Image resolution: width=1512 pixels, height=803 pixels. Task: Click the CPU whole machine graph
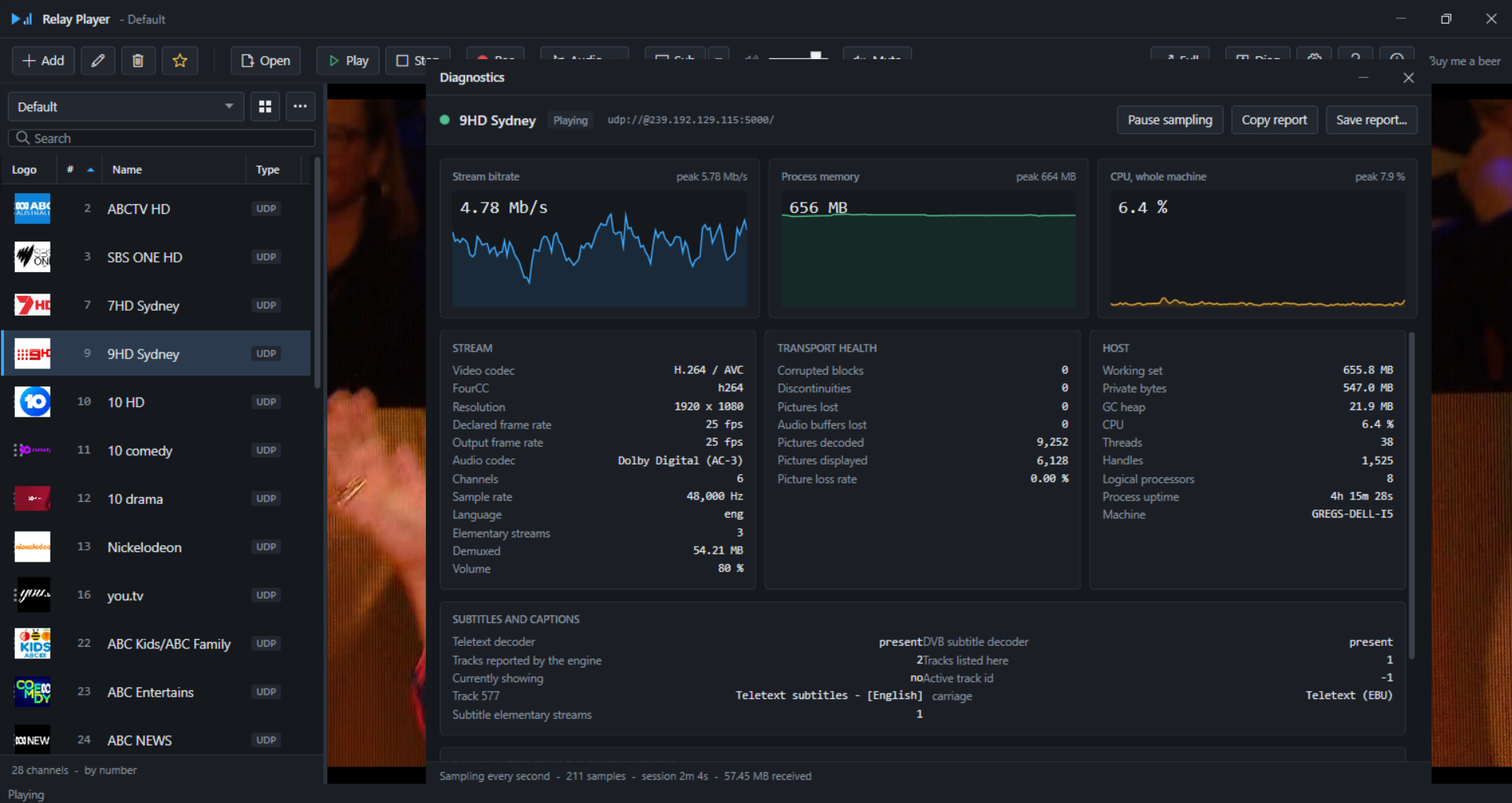tap(1257, 248)
